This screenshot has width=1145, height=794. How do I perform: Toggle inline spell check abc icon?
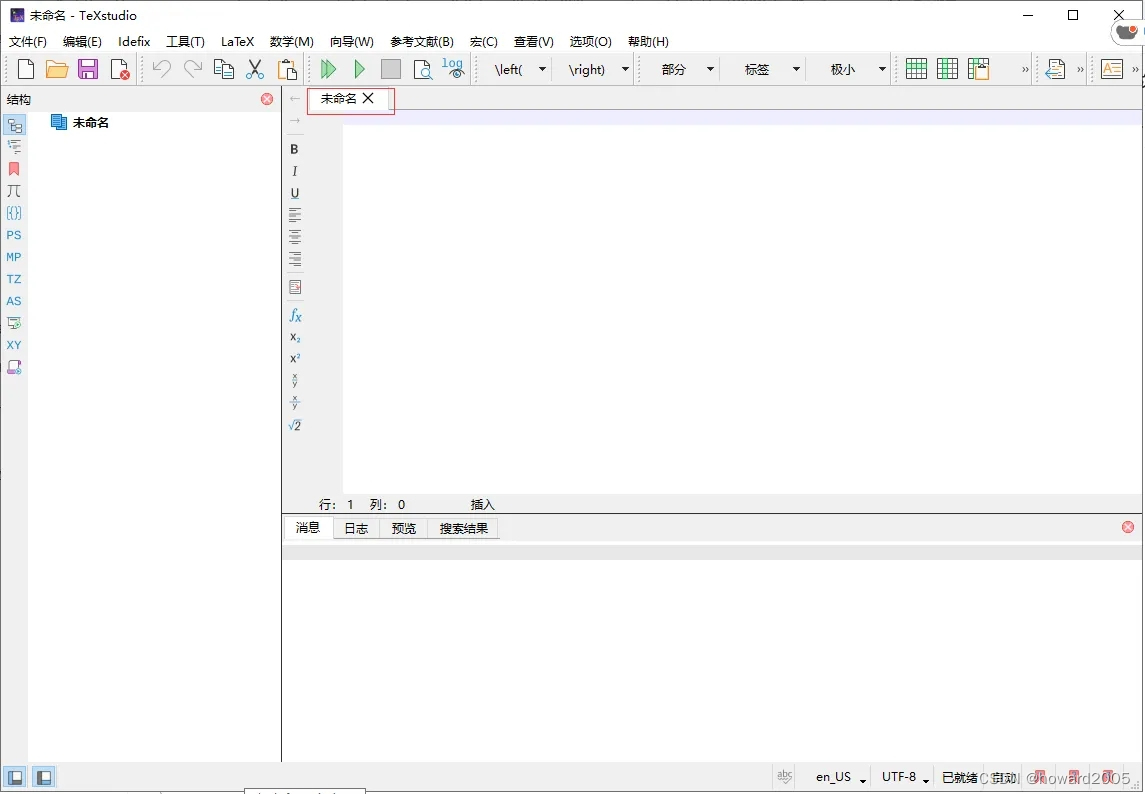pos(785,776)
